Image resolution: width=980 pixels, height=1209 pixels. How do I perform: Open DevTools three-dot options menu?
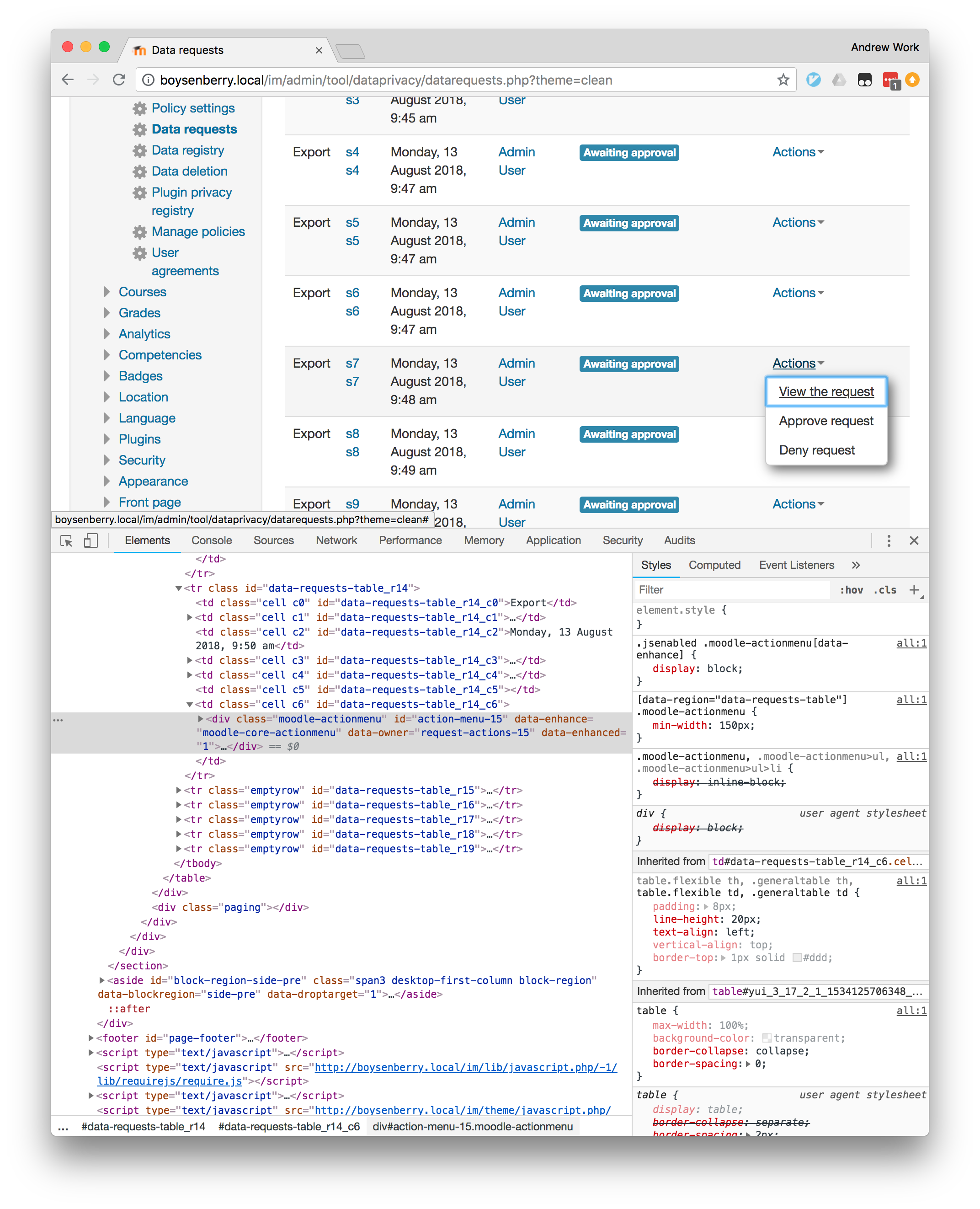[x=889, y=540]
